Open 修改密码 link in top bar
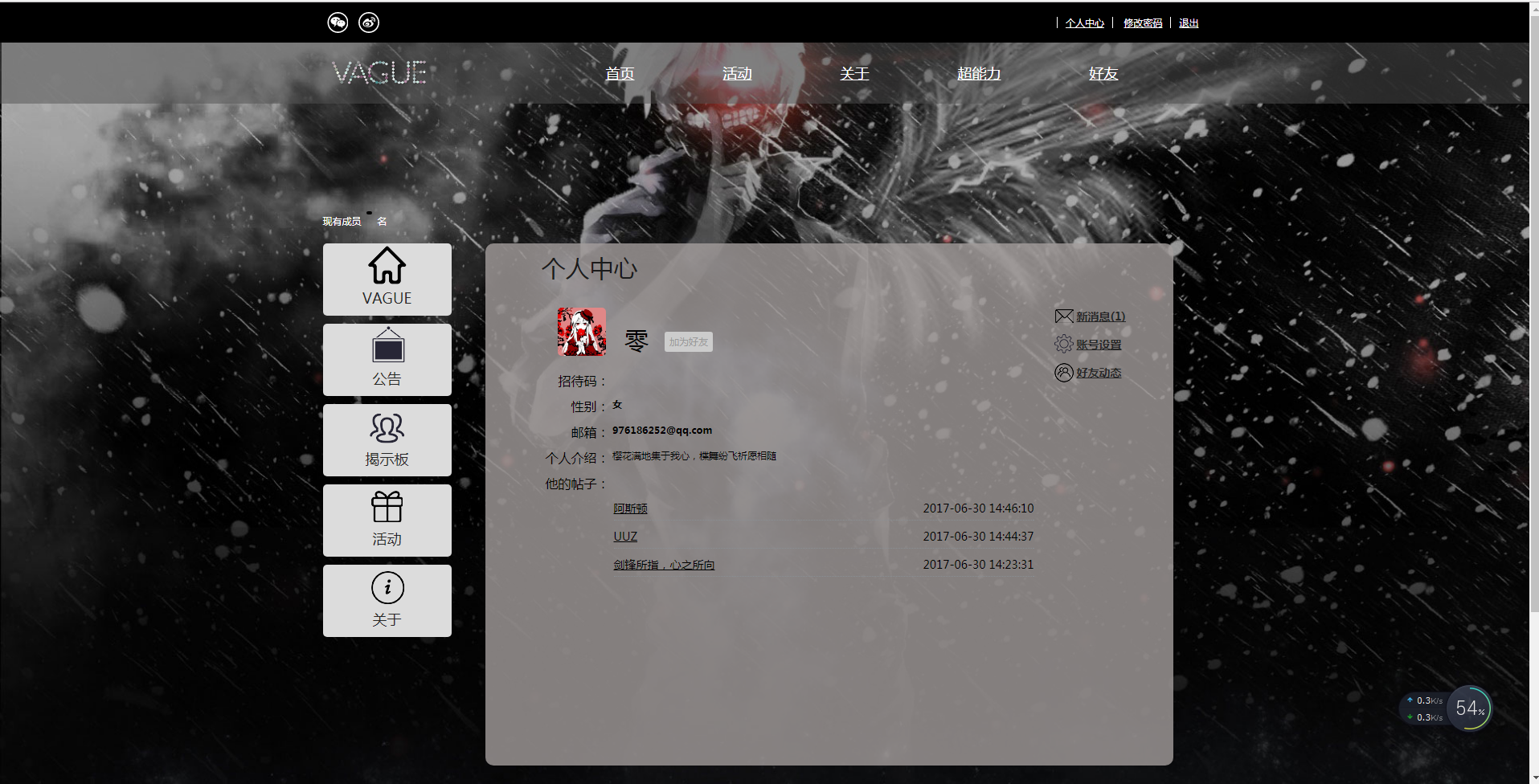The width and height of the screenshot is (1539, 784). [1143, 23]
